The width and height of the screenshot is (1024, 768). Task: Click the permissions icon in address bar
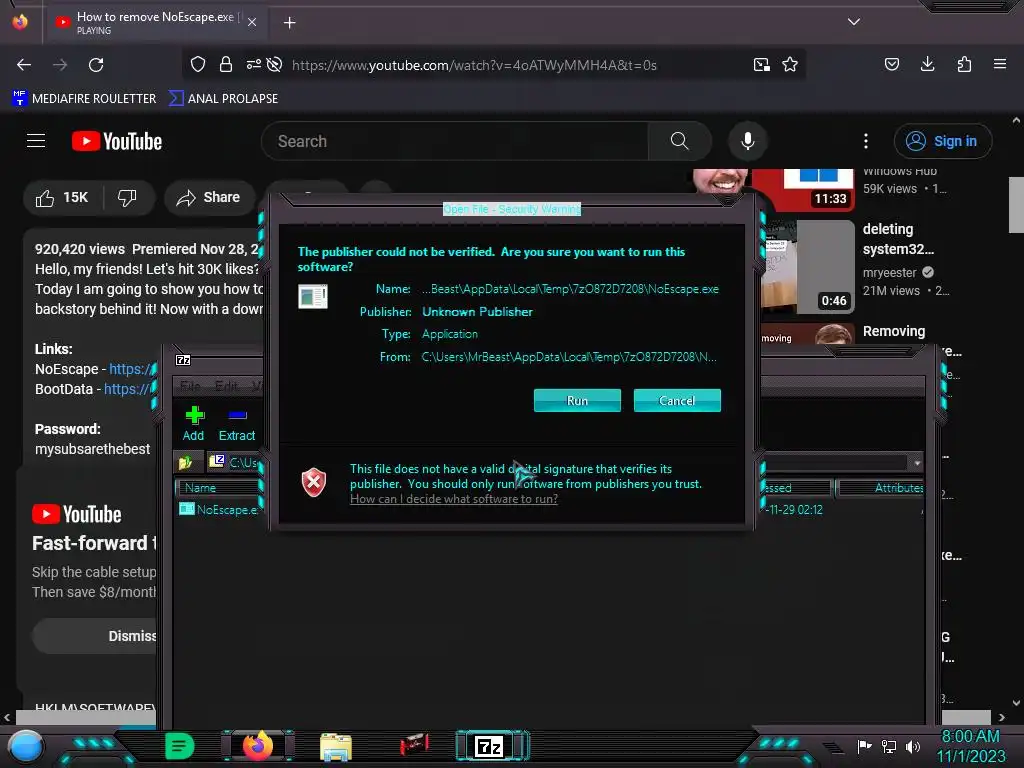click(253, 64)
